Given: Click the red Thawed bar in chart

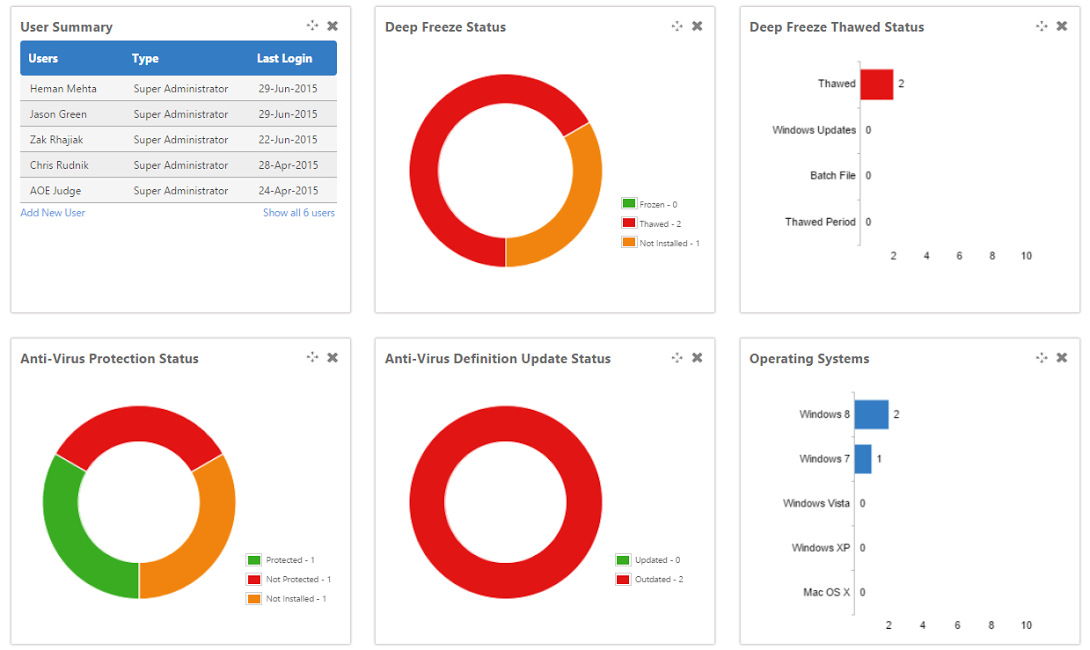Looking at the screenshot, I should 877,84.
